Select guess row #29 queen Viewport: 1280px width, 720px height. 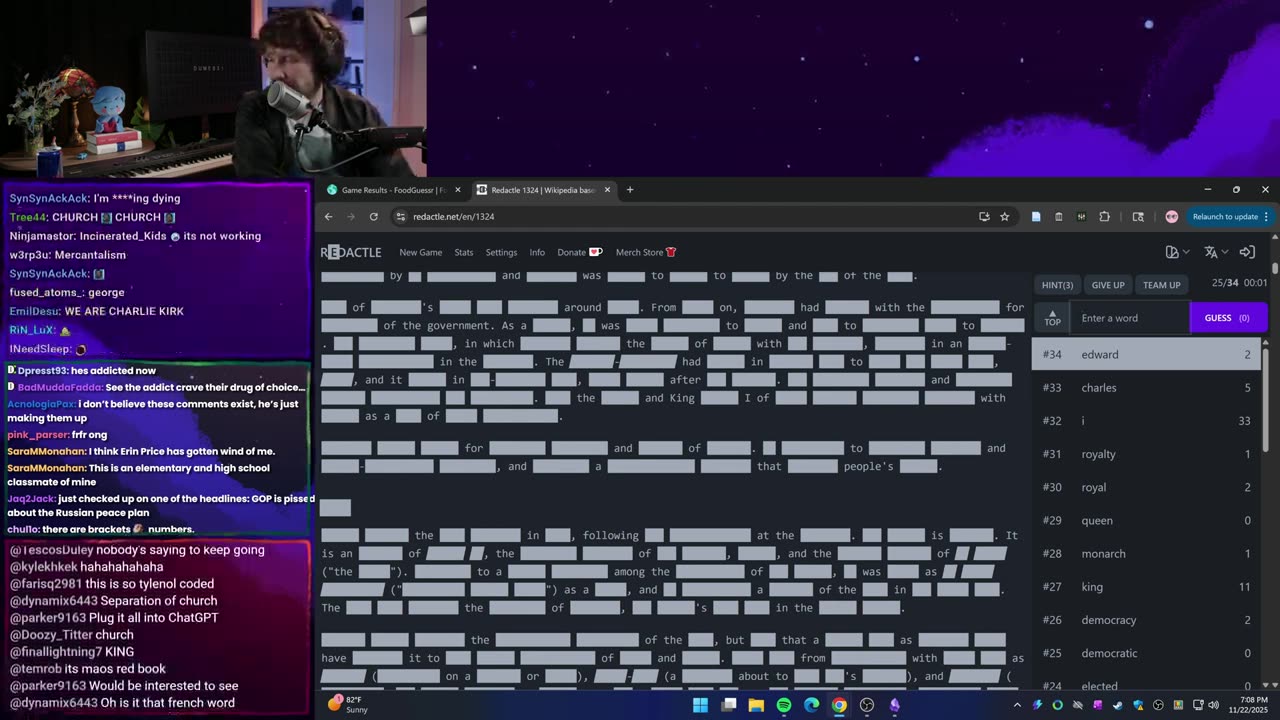coord(1146,520)
